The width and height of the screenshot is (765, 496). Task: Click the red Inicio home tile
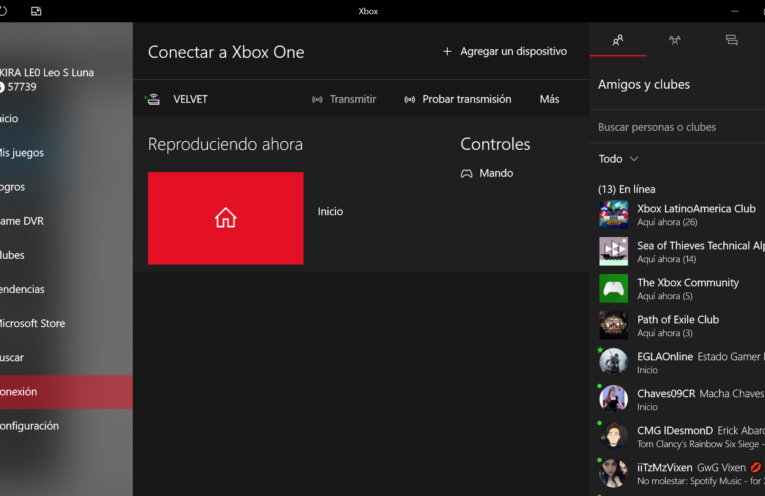tap(225, 218)
